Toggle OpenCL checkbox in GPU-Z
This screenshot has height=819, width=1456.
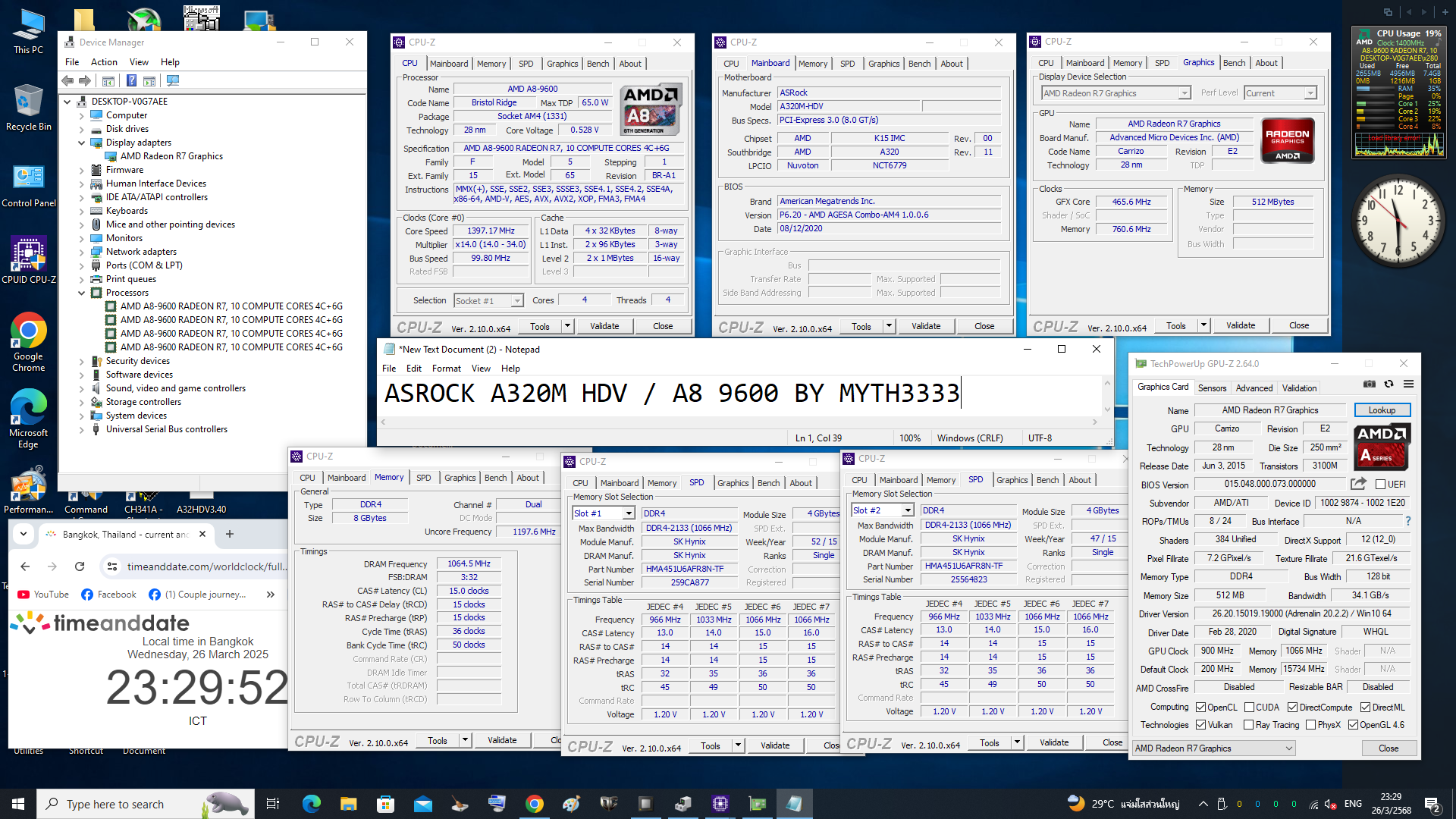[x=1200, y=707]
